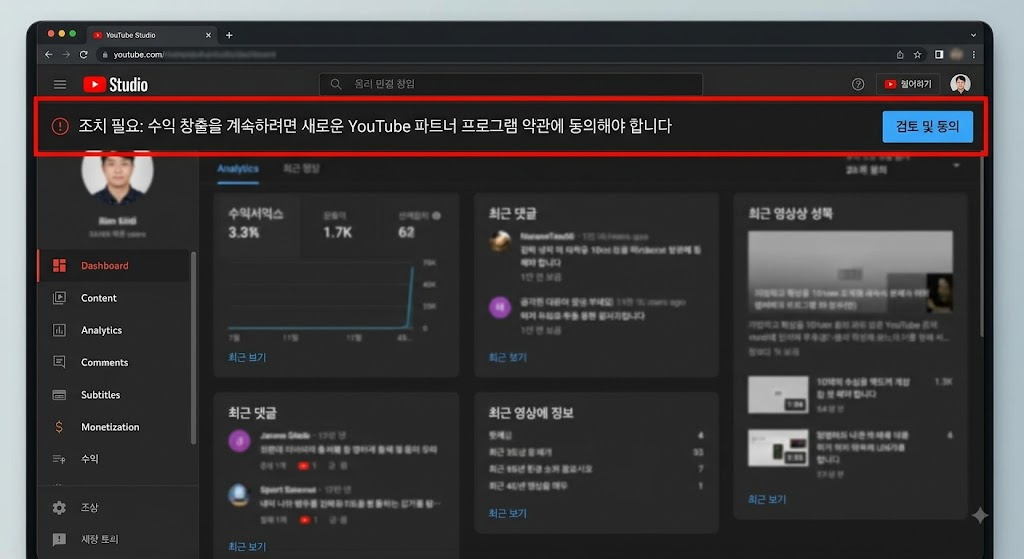The height and width of the screenshot is (559, 1024).
Task: Expand the date range dropdown arrow
Action: point(956,165)
